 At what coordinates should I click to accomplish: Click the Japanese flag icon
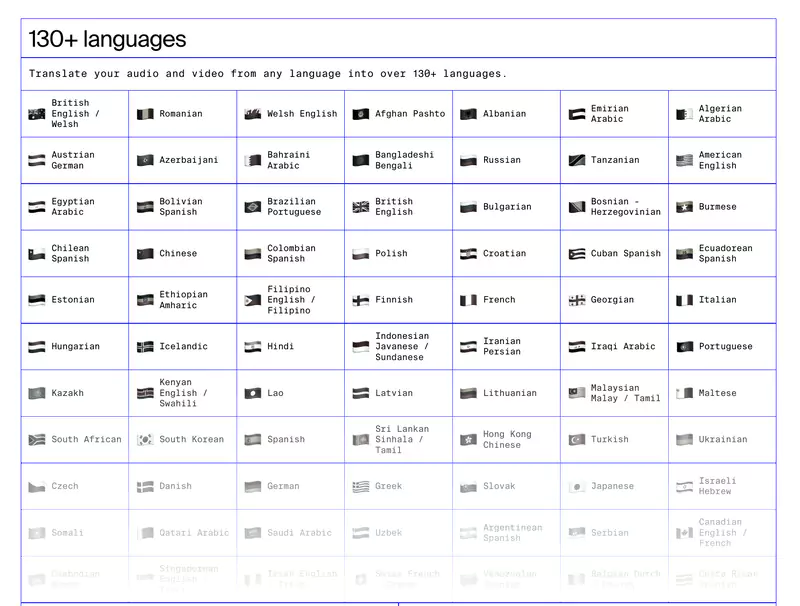tap(577, 486)
